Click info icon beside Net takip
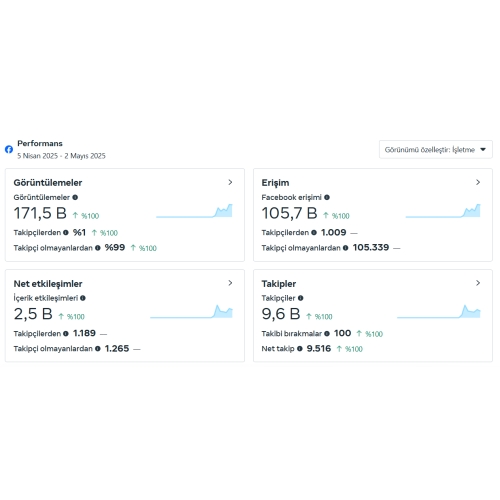The image size is (500, 500). [x=300, y=349]
